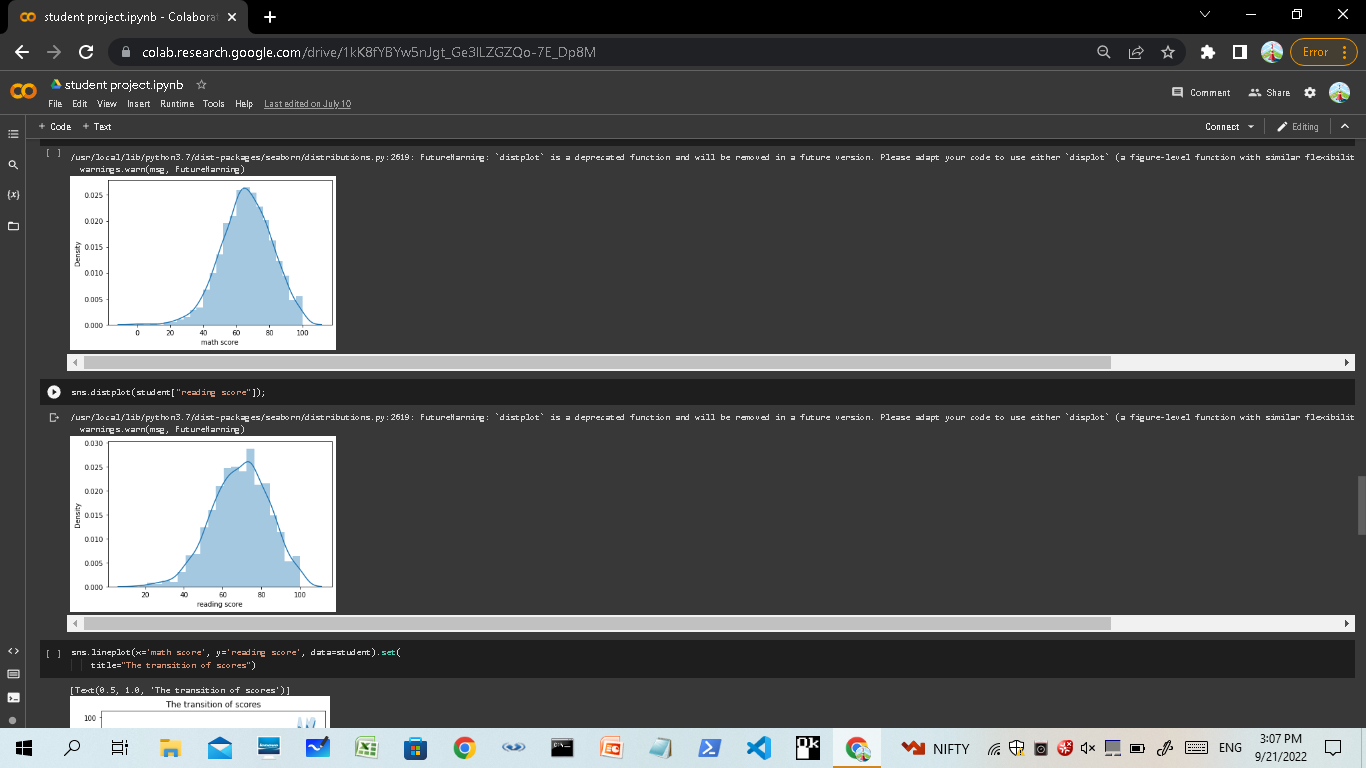Open the Insert menu
The height and width of the screenshot is (768, 1366).
pos(138,104)
